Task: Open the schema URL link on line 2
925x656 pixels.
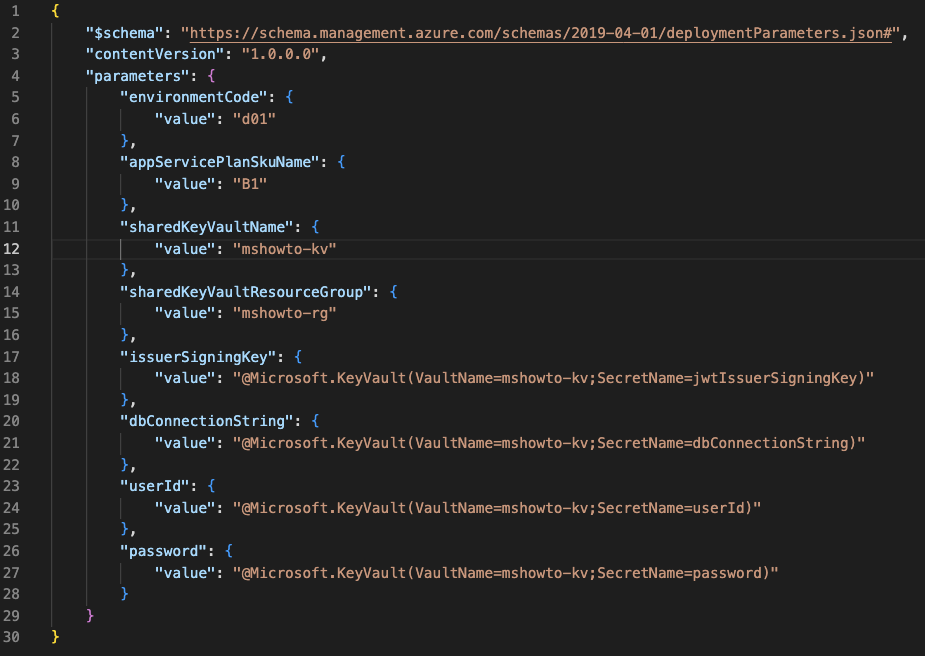Action: [x=540, y=33]
